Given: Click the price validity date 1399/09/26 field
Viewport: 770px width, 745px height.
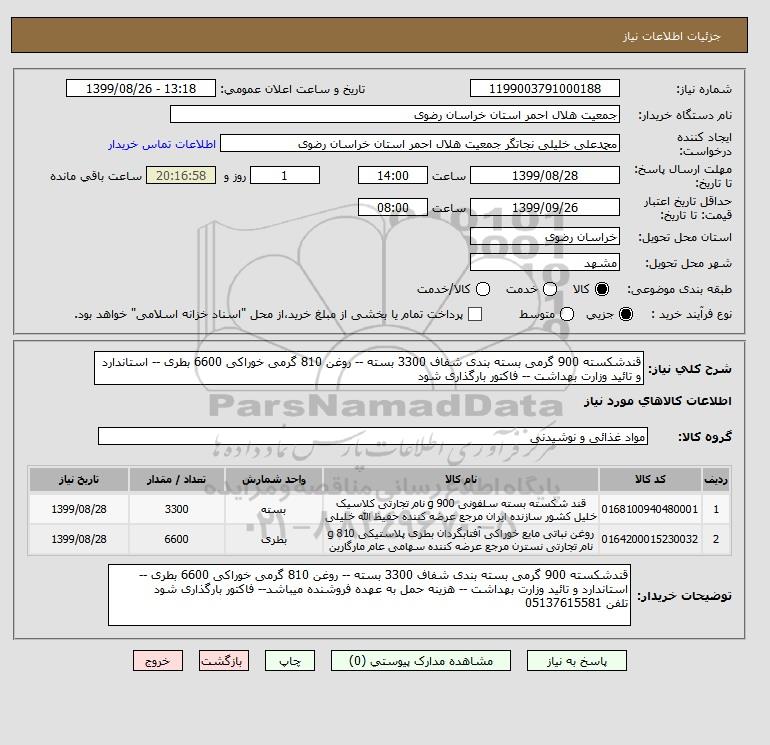Looking at the screenshot, I should pos(545,208).
